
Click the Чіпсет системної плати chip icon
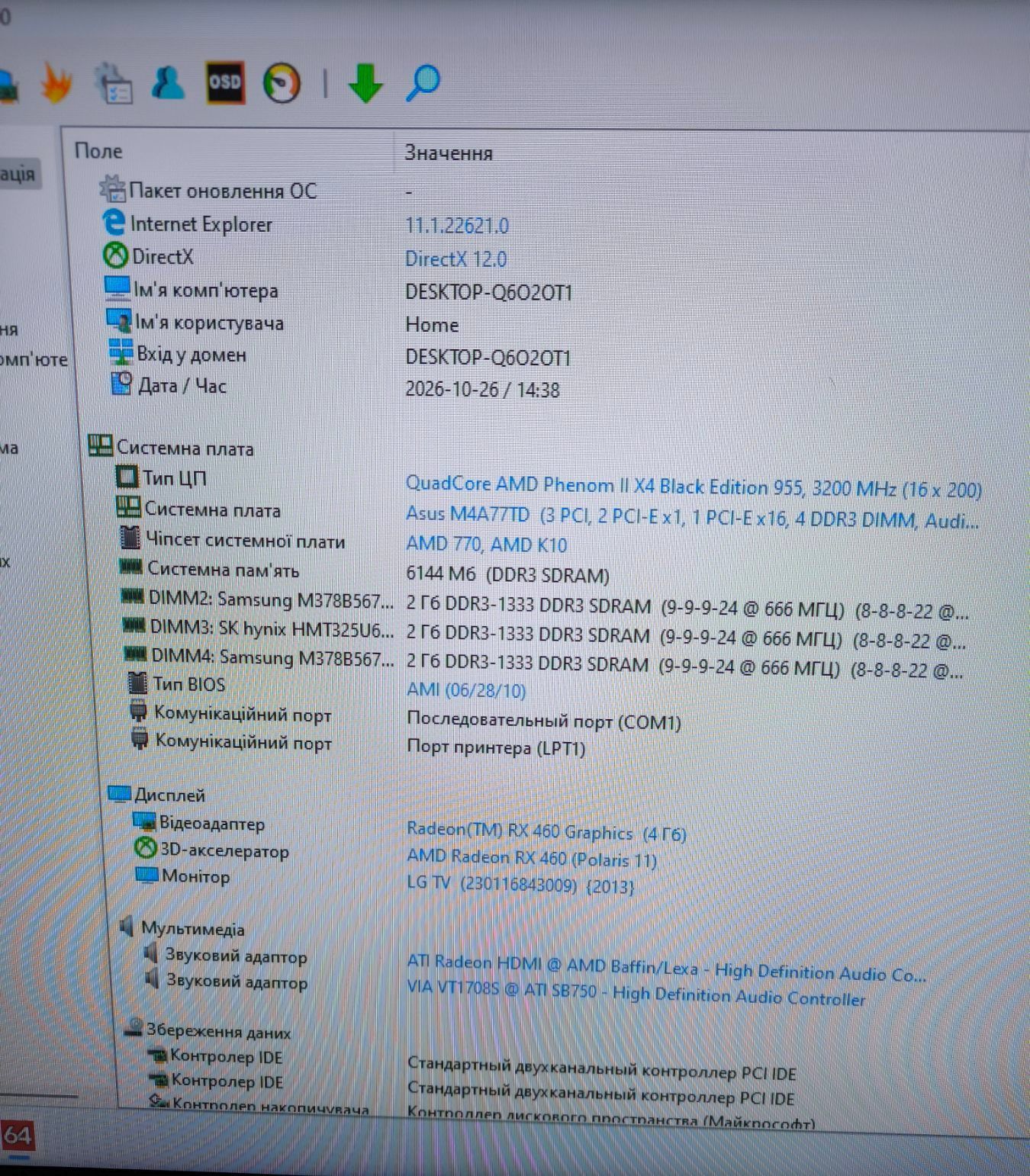(130, 538)
